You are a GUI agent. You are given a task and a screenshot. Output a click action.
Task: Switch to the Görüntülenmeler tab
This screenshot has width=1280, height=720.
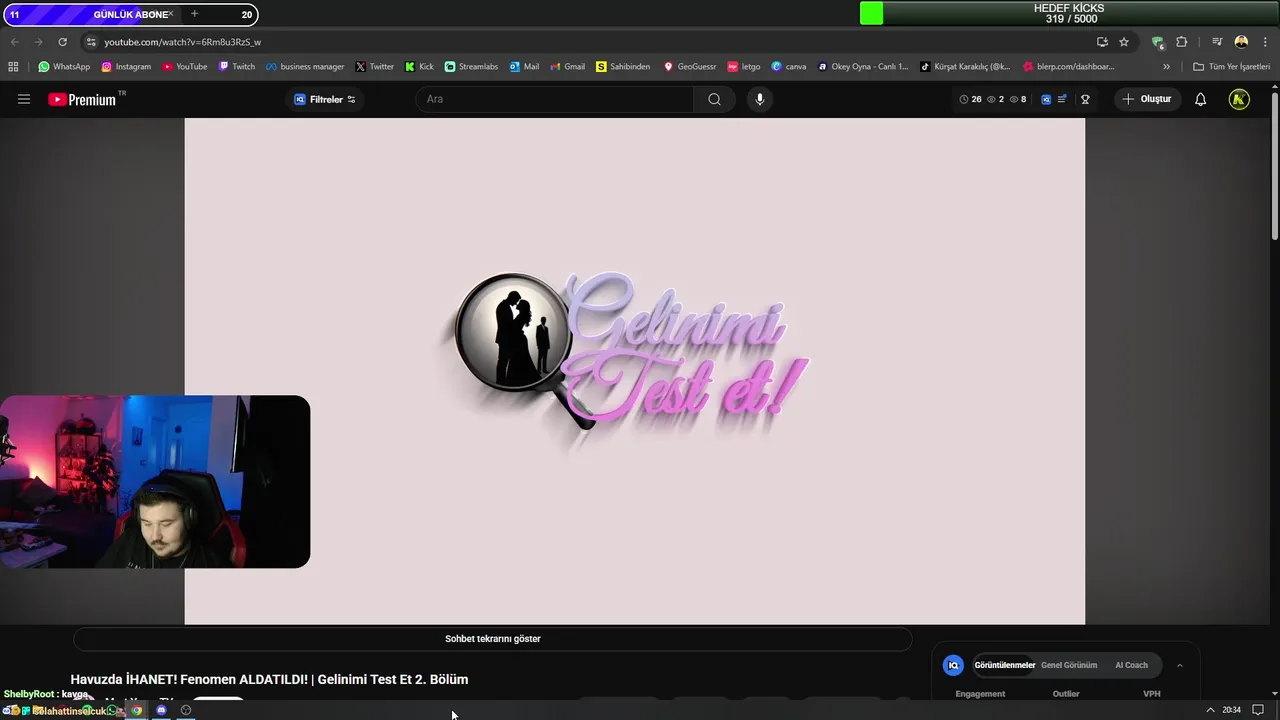[x=1004, y=665]
